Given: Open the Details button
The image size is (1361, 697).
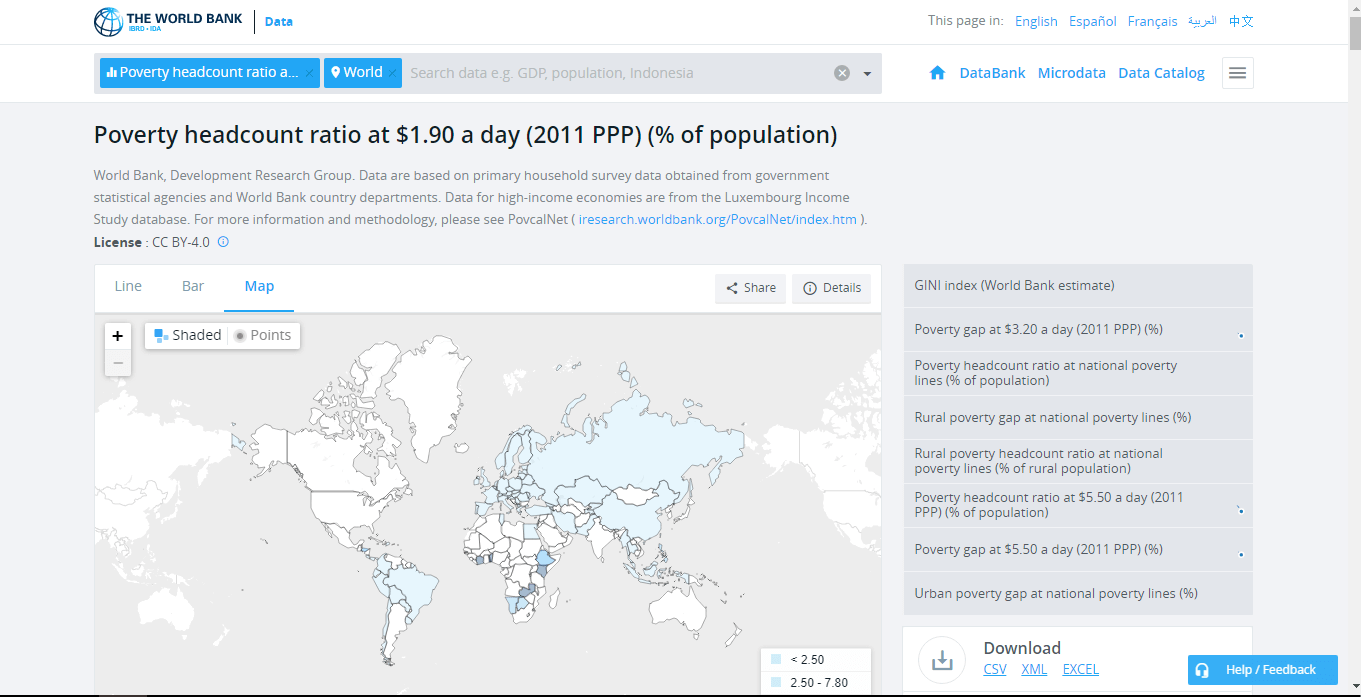Looking at the screenshot, I should point(831,288).
